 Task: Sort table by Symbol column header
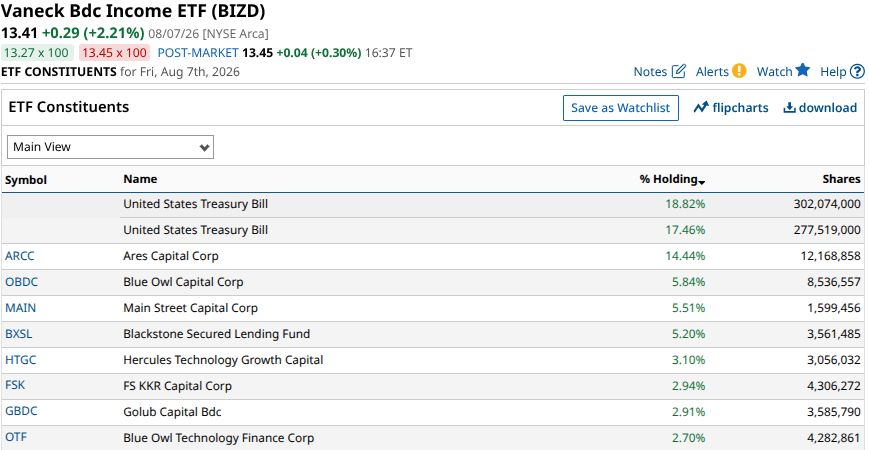pyautogui.click(x=26, y=180)
